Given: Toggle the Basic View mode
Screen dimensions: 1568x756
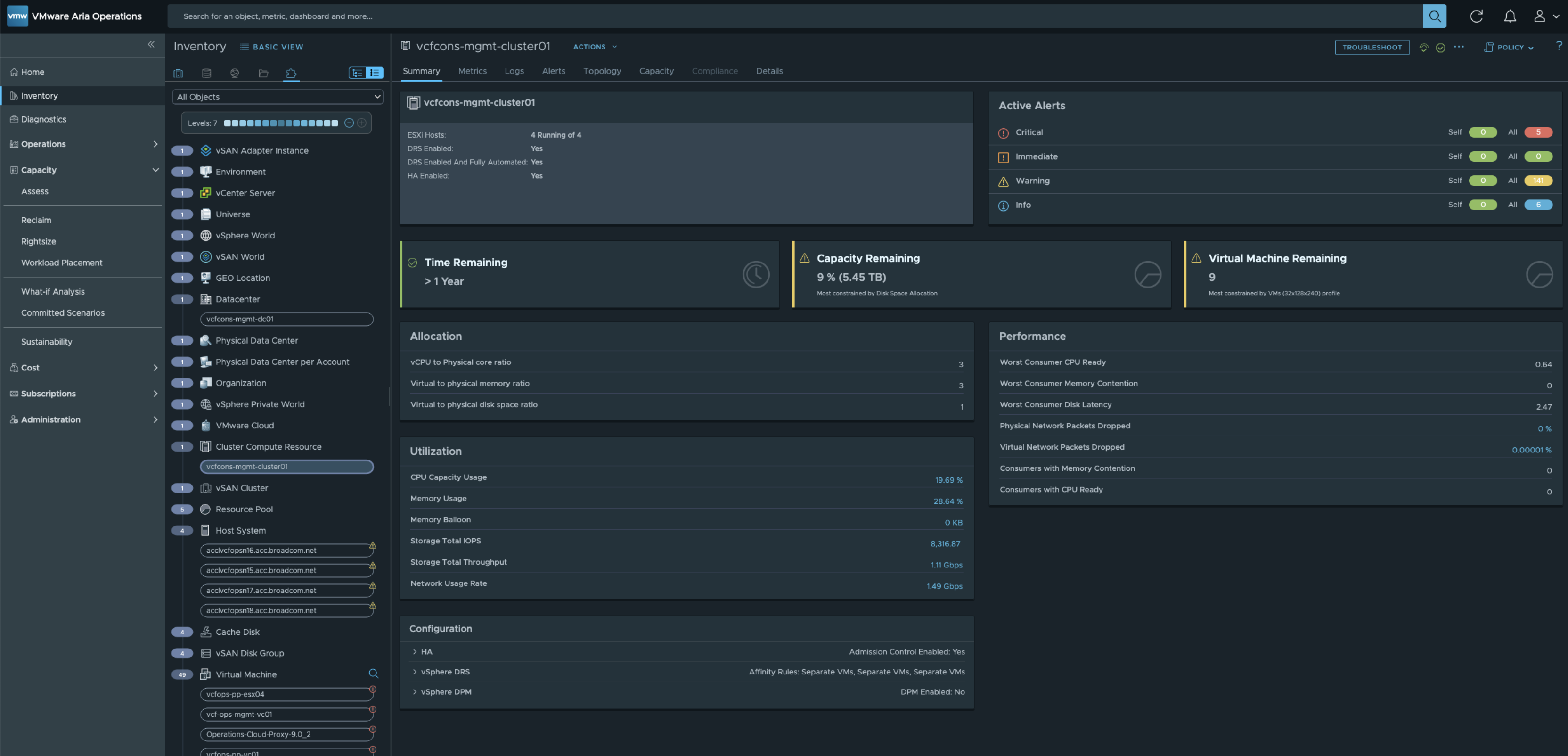Looking at the screenshot, I should click(x=271, y=47).
